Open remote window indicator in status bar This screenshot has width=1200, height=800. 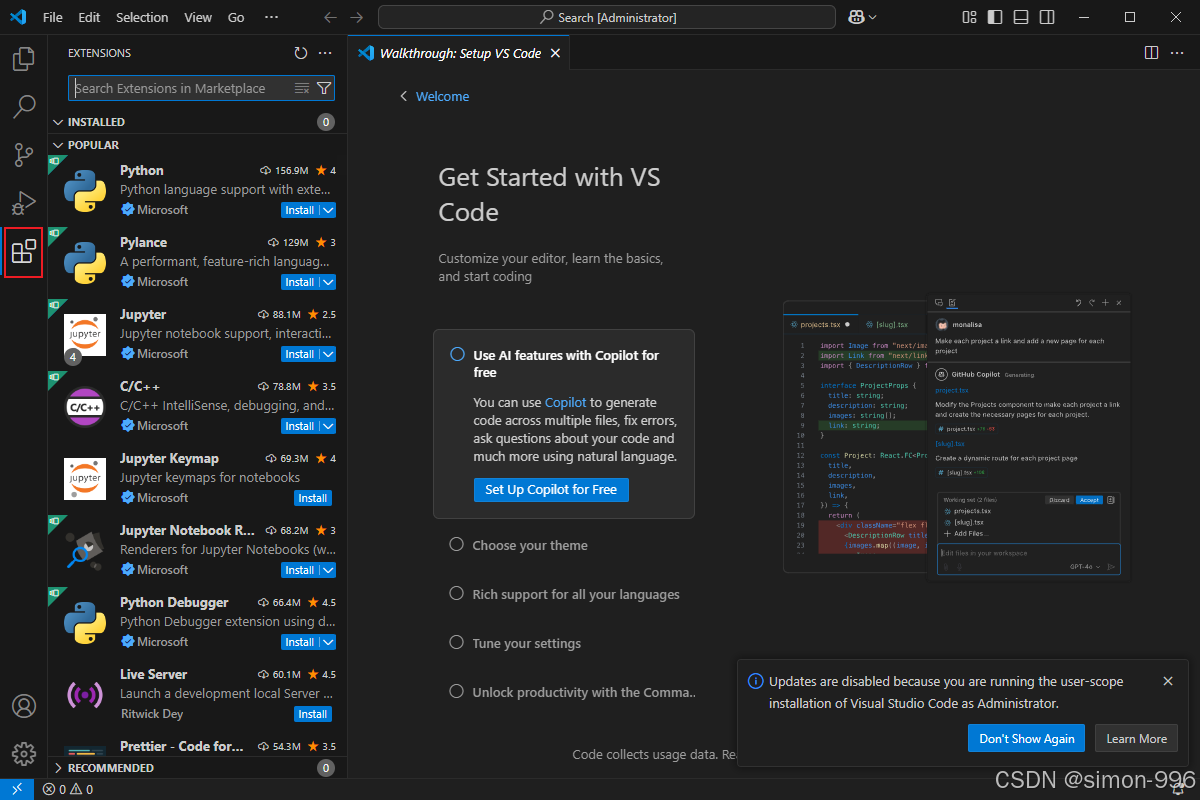17,789
